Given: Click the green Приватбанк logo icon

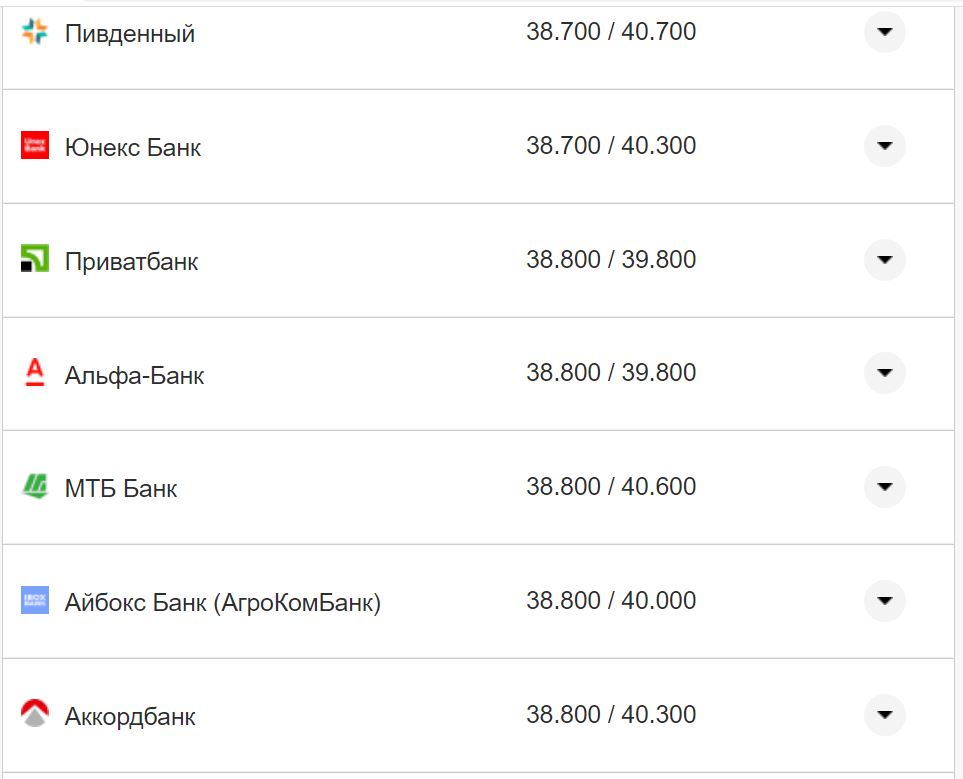Looking at the screenshot, I should point(35,260).
